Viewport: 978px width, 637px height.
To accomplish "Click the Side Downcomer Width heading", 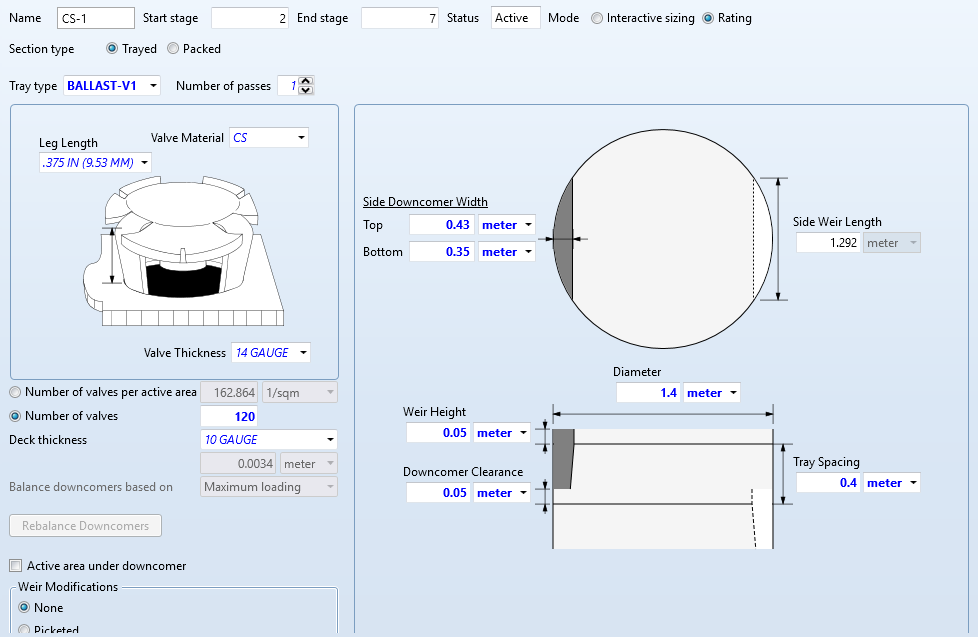I will point(425,202).
